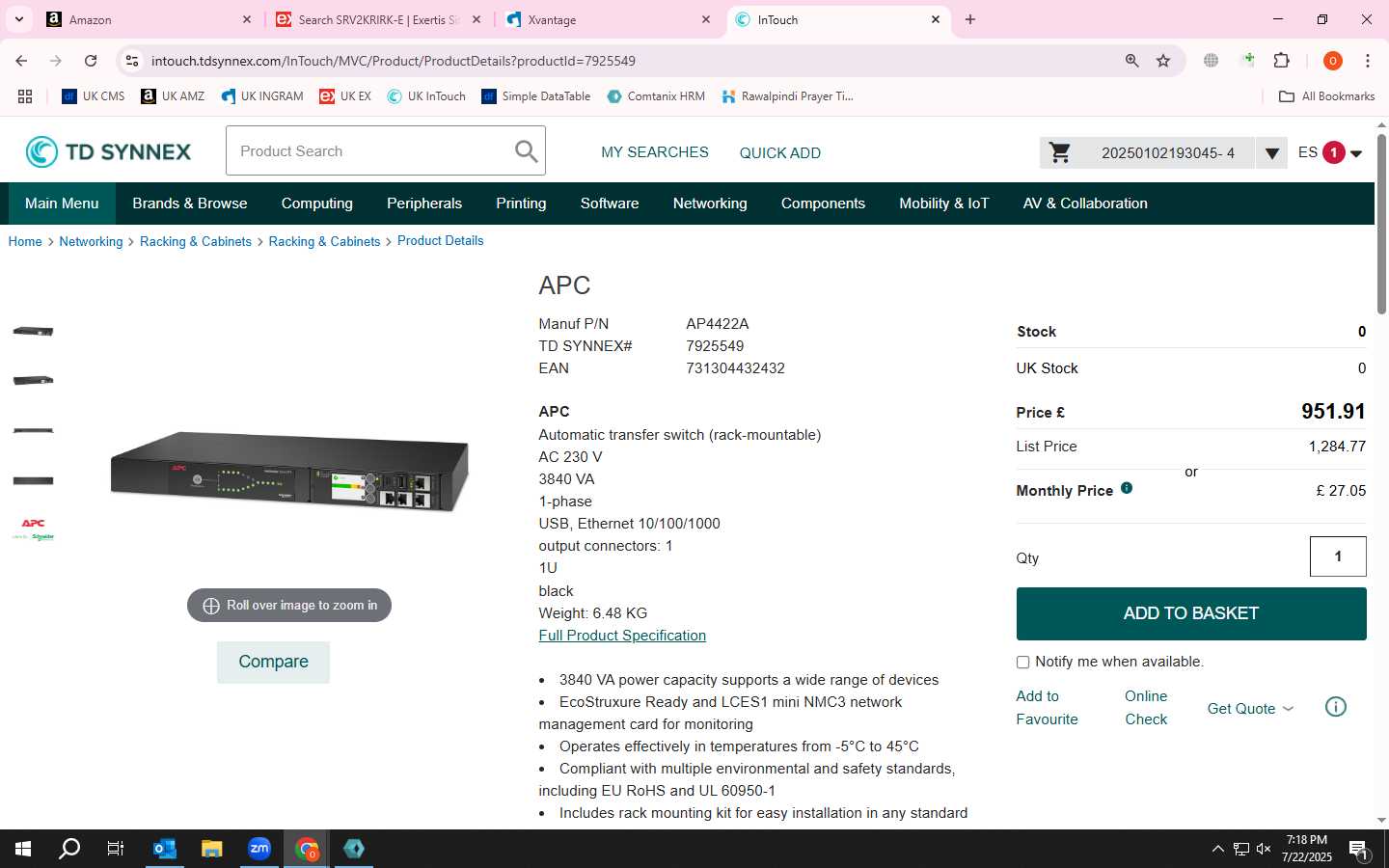Viewport: 1389px width, 868px height.
Task: Open UK CMS bookmark
Action: pyautogui.click(x=94, y=96)
